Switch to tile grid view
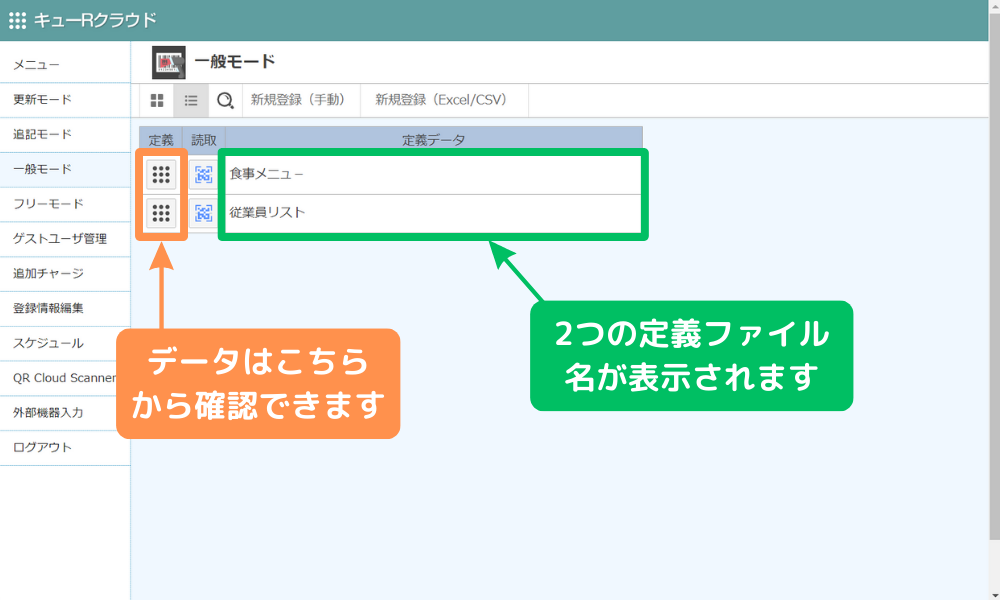The image size is (1000, 600). point(157,100)
